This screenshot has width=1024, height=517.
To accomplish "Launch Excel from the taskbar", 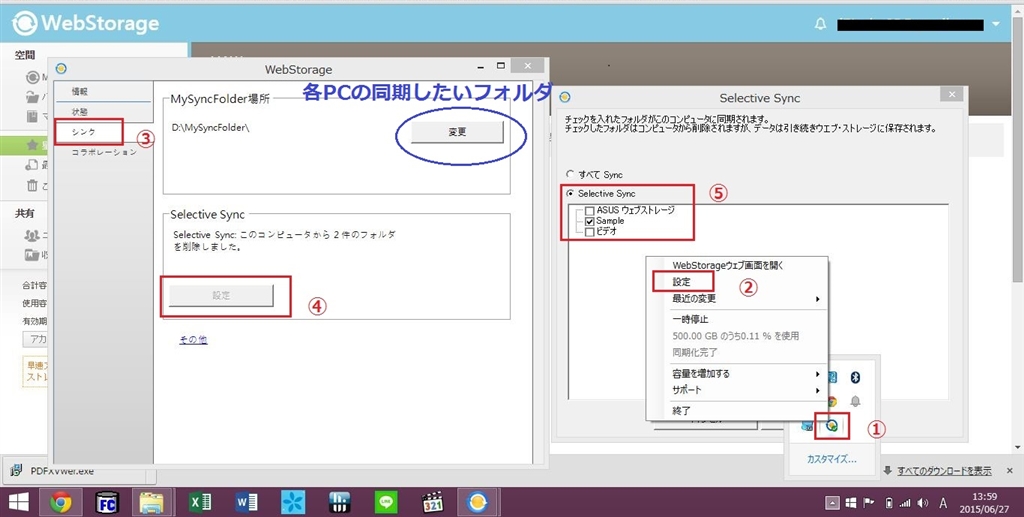I will [200, 503].
